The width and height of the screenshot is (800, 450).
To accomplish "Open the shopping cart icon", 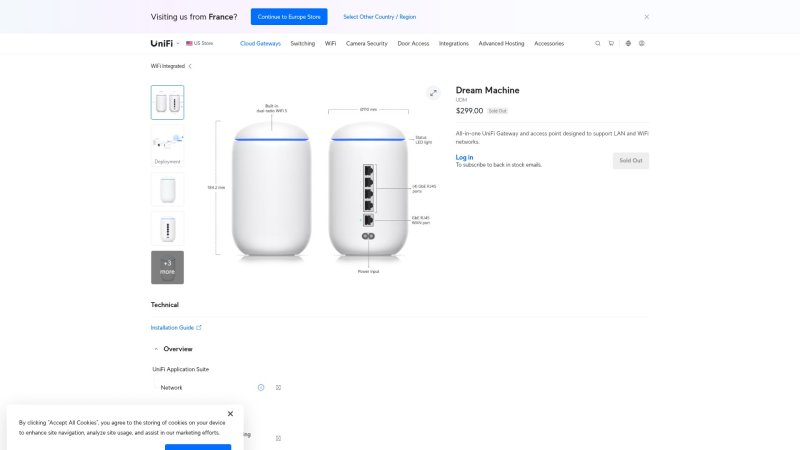I will click(611, 43).
